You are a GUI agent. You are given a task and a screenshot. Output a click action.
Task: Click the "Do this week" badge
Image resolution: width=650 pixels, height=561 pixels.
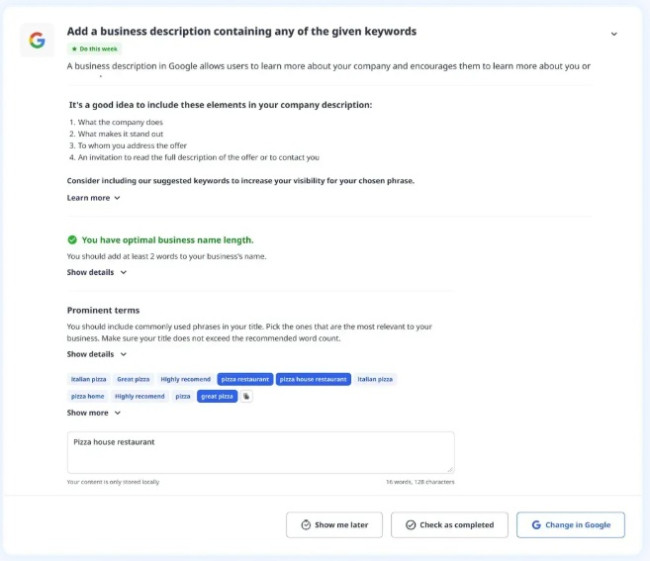[95, 48]
